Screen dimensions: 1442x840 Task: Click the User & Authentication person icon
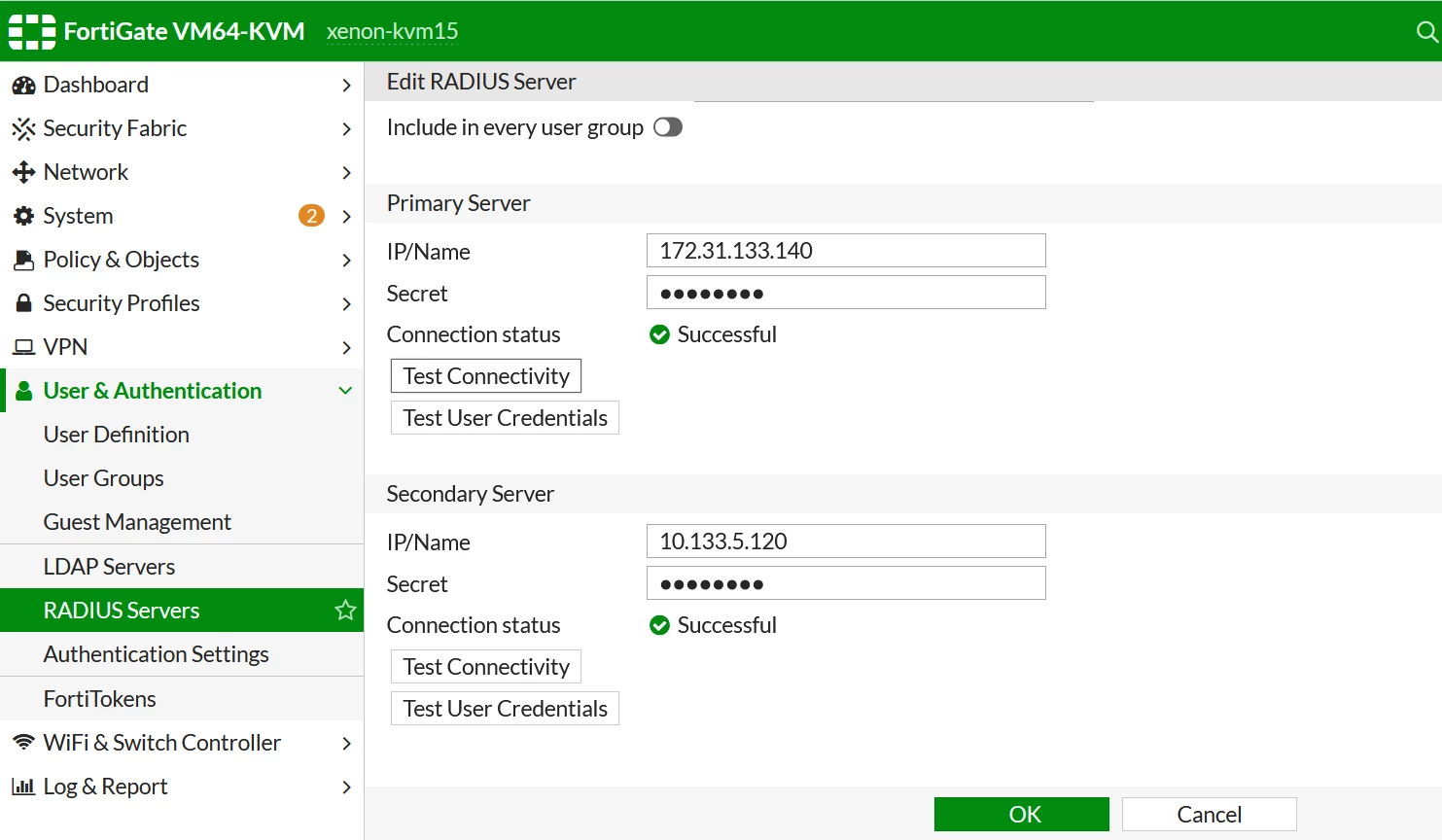point(24,391)
